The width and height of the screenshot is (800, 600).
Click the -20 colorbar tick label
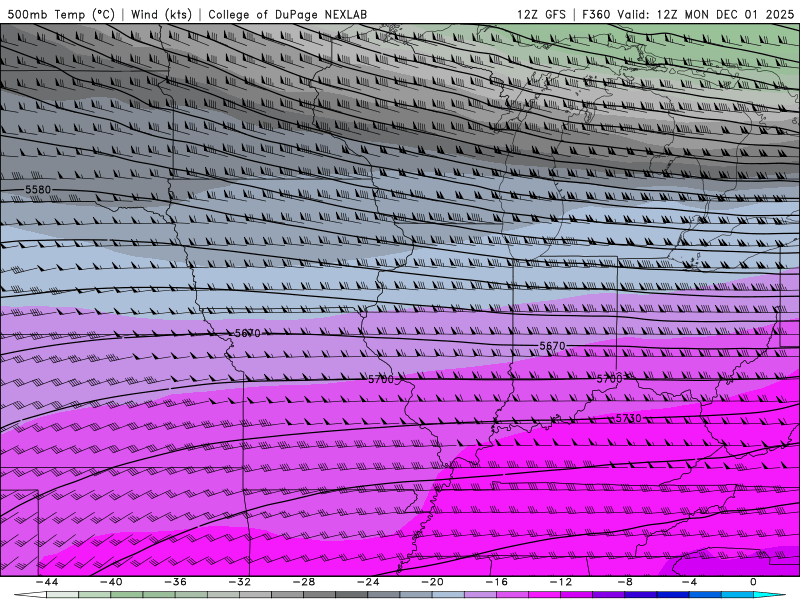click(x=432, y=582)
